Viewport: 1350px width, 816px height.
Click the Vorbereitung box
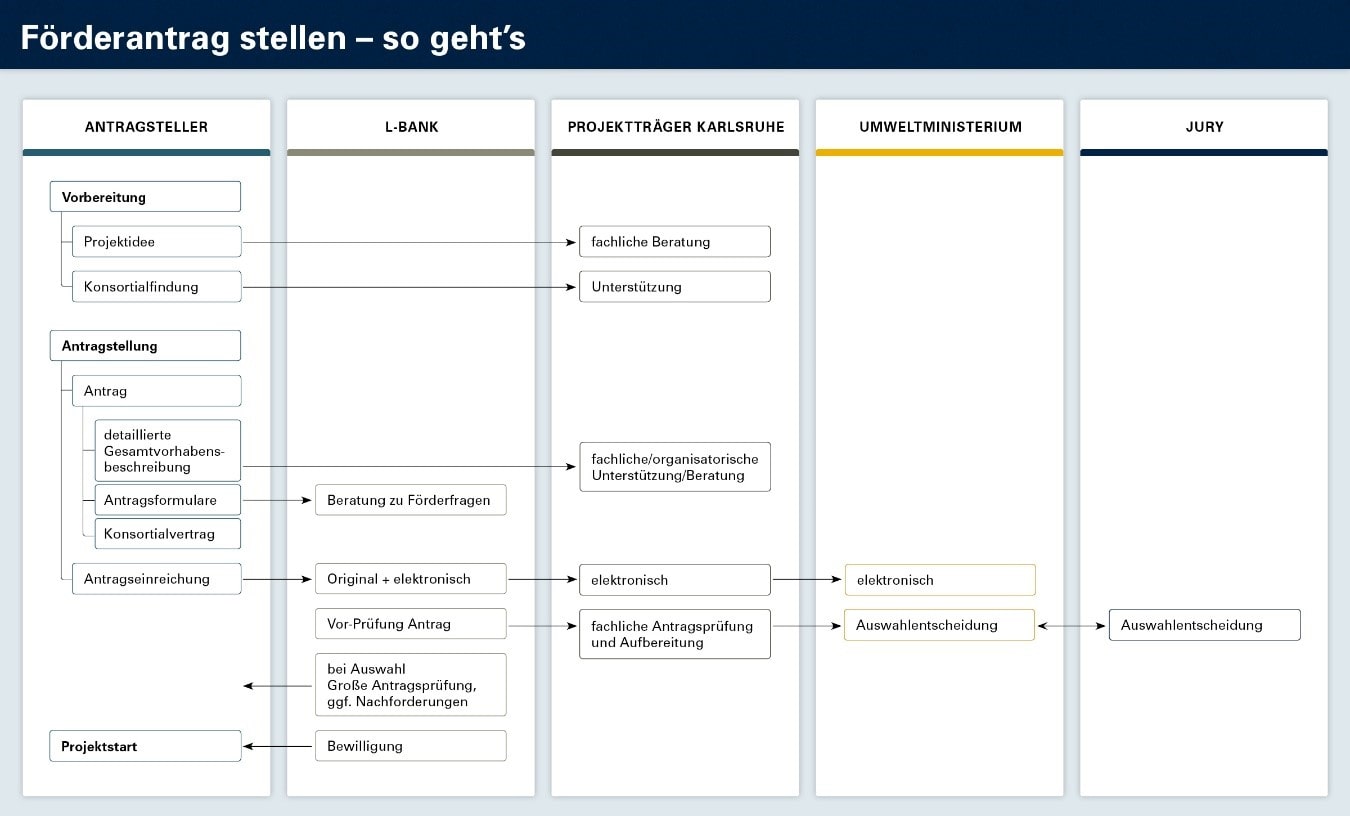click(145, 197)
